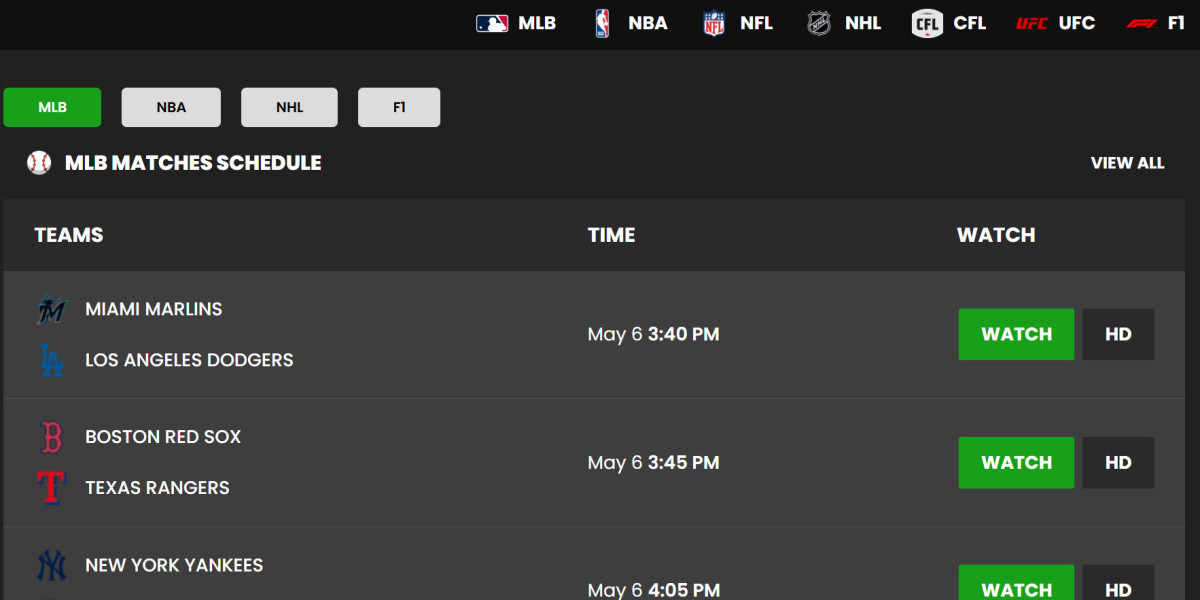Open the View All schedule link

(1127, 163)
